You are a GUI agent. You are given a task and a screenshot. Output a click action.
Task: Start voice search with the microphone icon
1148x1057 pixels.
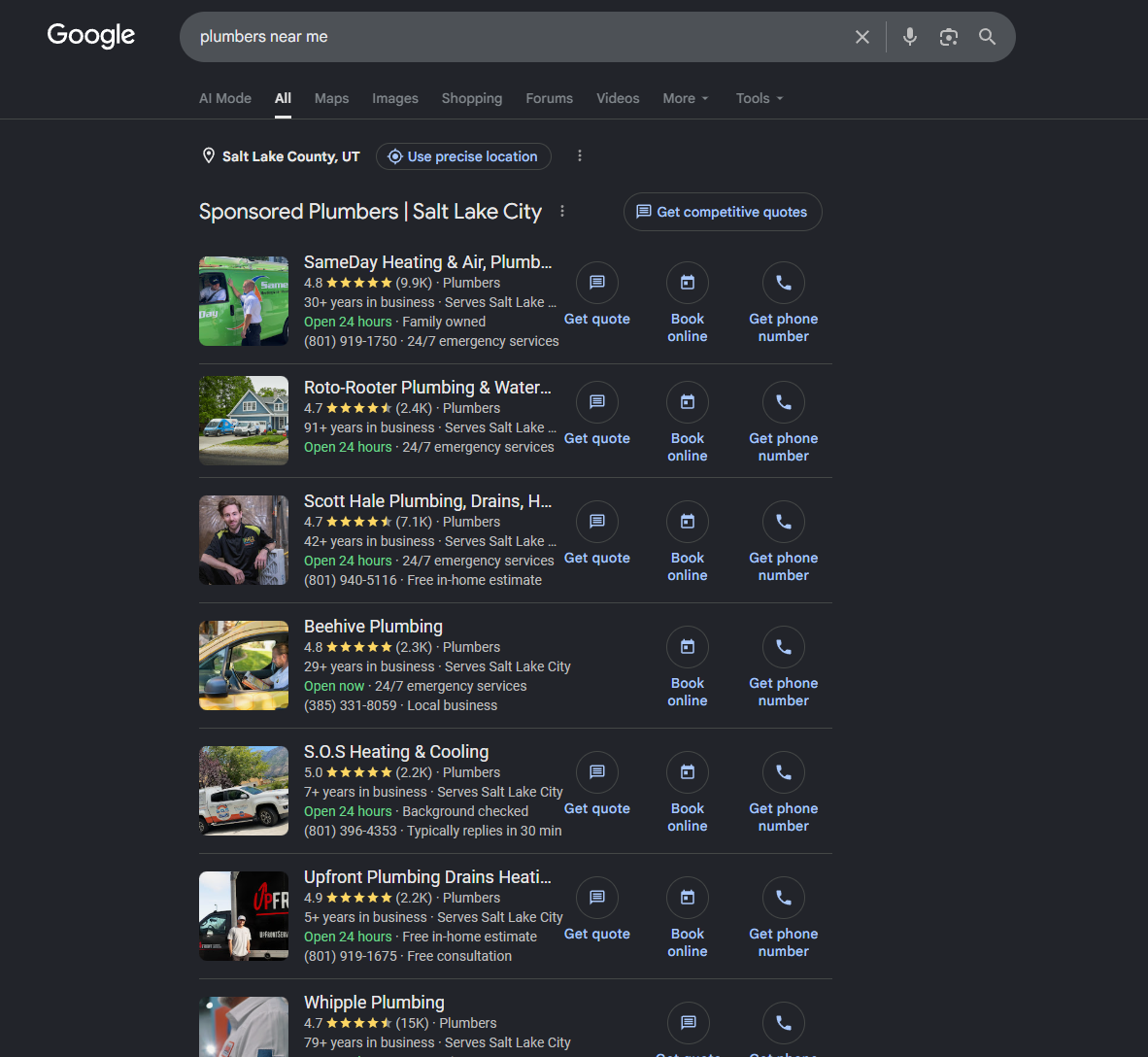click(x=909, y=37)
